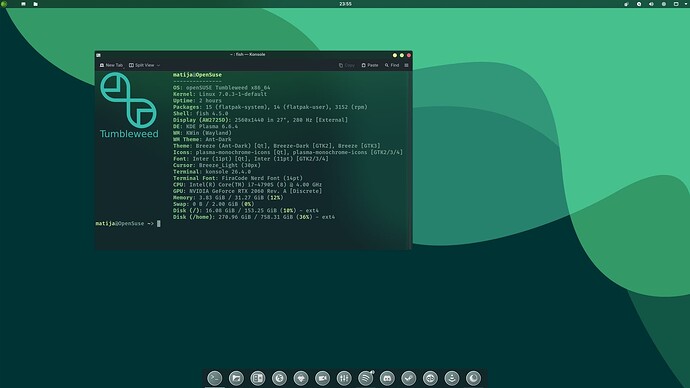Click the 'GPU: NVIDIA GeForce RTX 2060' line

pos(247,191)
